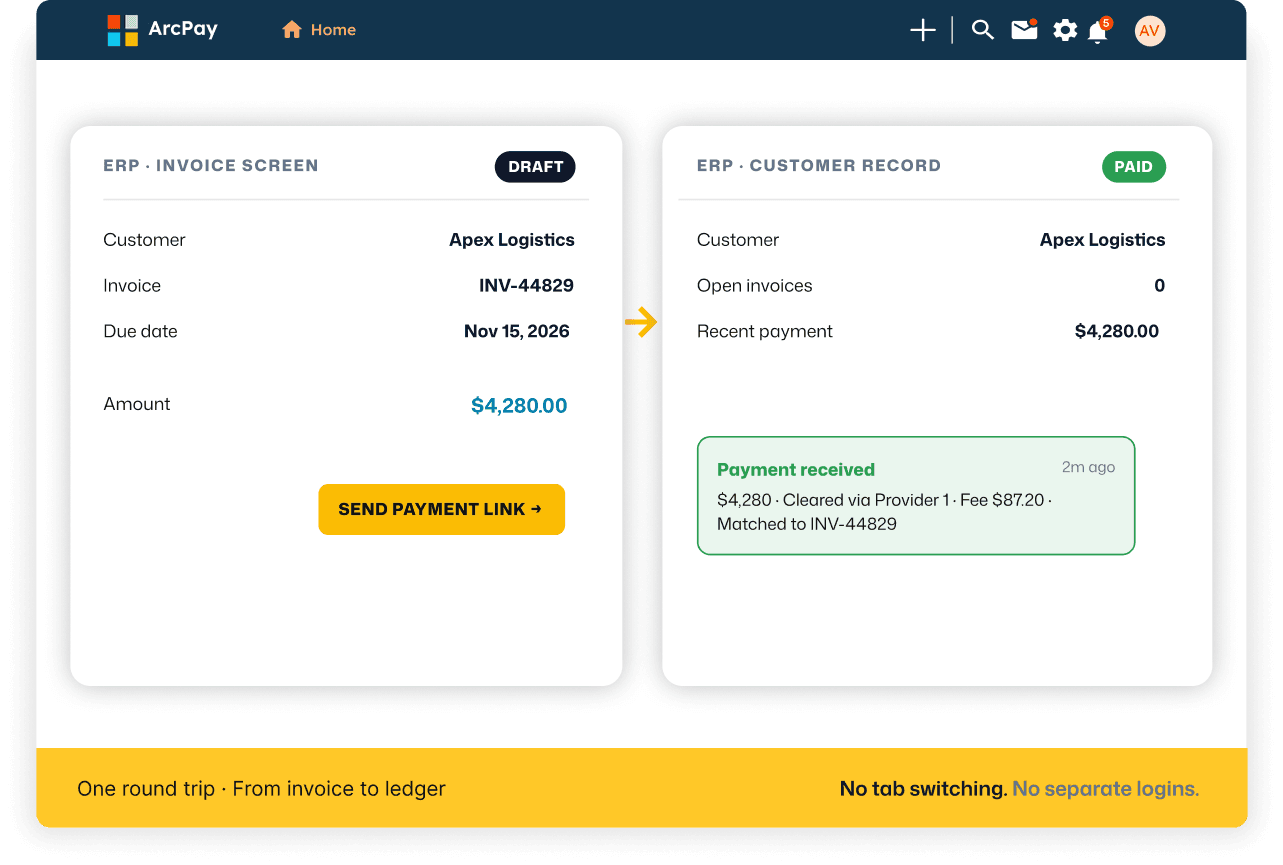Click the DRAFT status badge
1283x865 pixels.
pyautogui.click(x=535, y=167)
